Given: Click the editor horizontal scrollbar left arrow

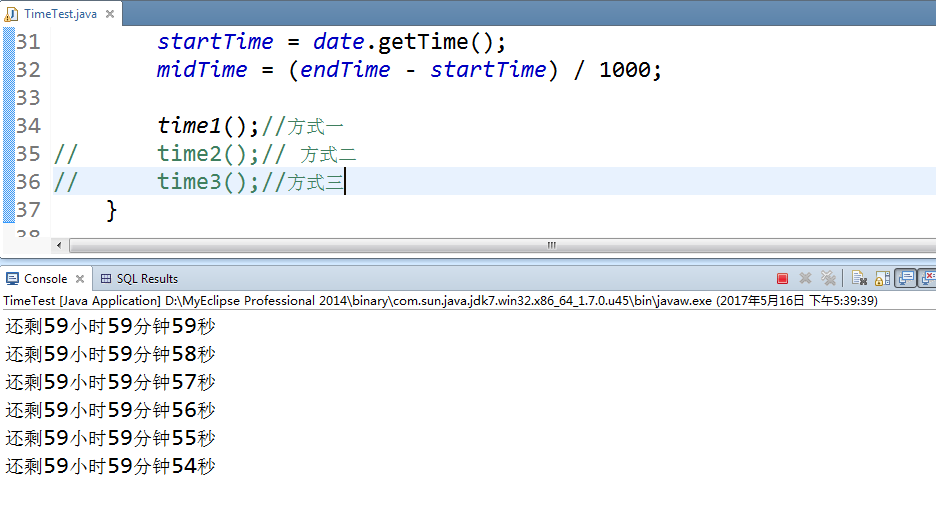Looking at the screenshot, I should tap(59, 245).
